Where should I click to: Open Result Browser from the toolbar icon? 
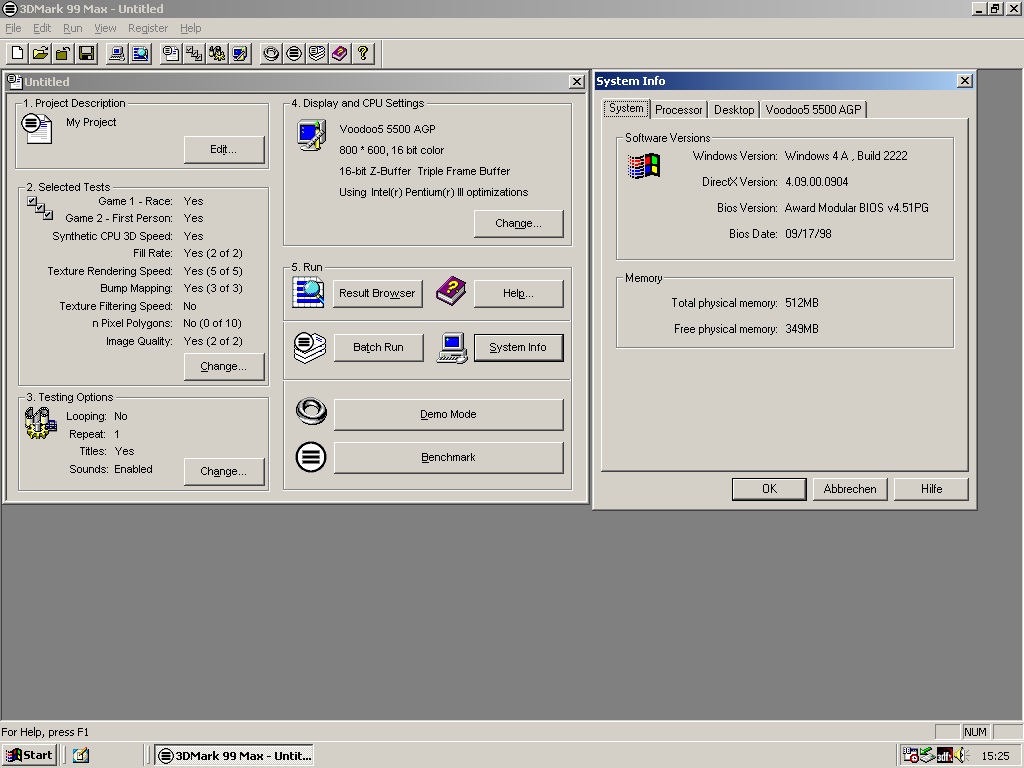point(140,53)
